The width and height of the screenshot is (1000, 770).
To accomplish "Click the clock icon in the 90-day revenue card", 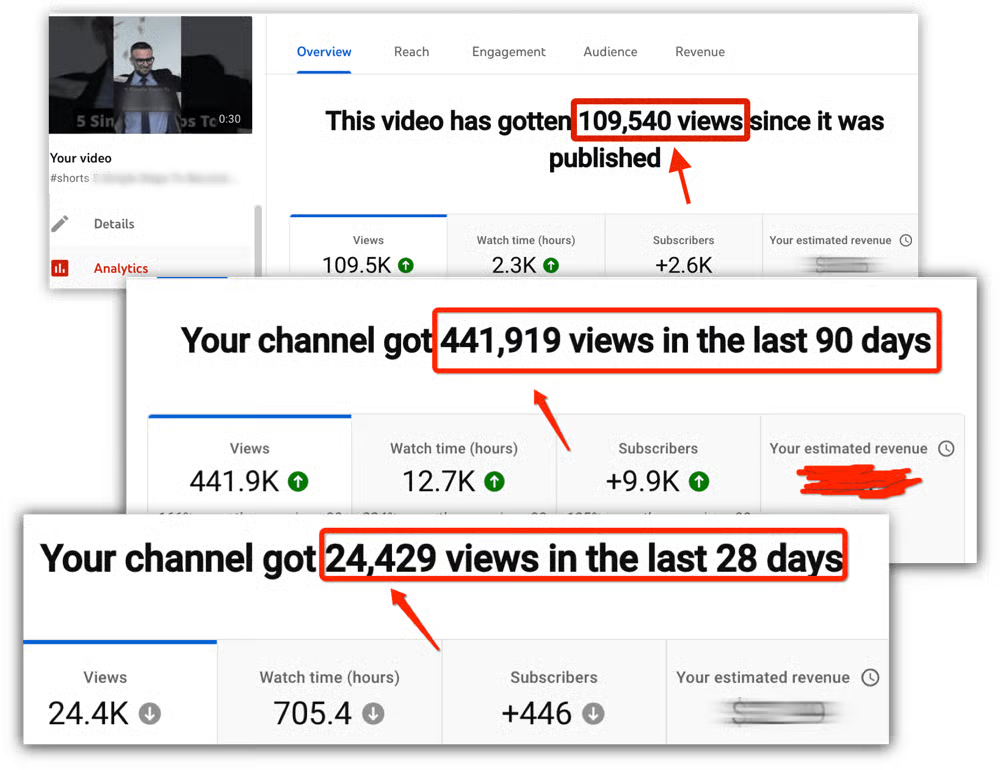I will [945, 449].
